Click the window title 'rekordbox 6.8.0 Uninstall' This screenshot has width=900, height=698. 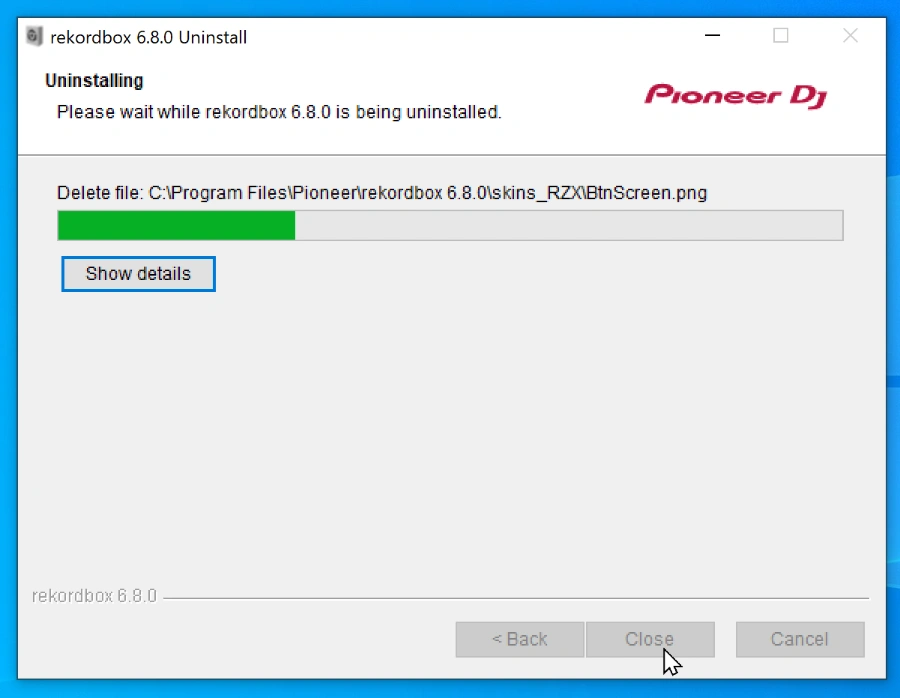coord(149,37)
